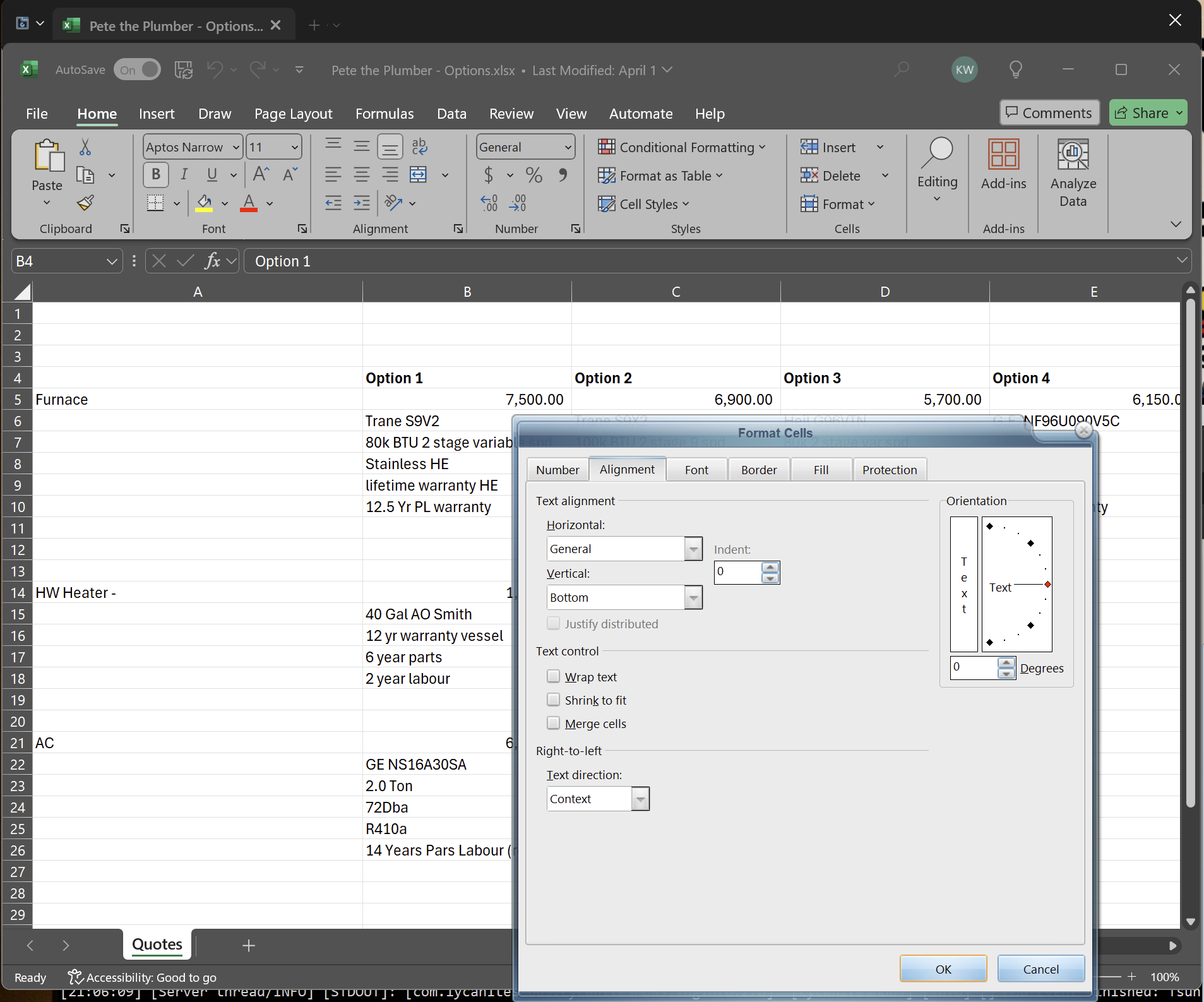Click the Italic formatting icon

click(x=184, y=174)
